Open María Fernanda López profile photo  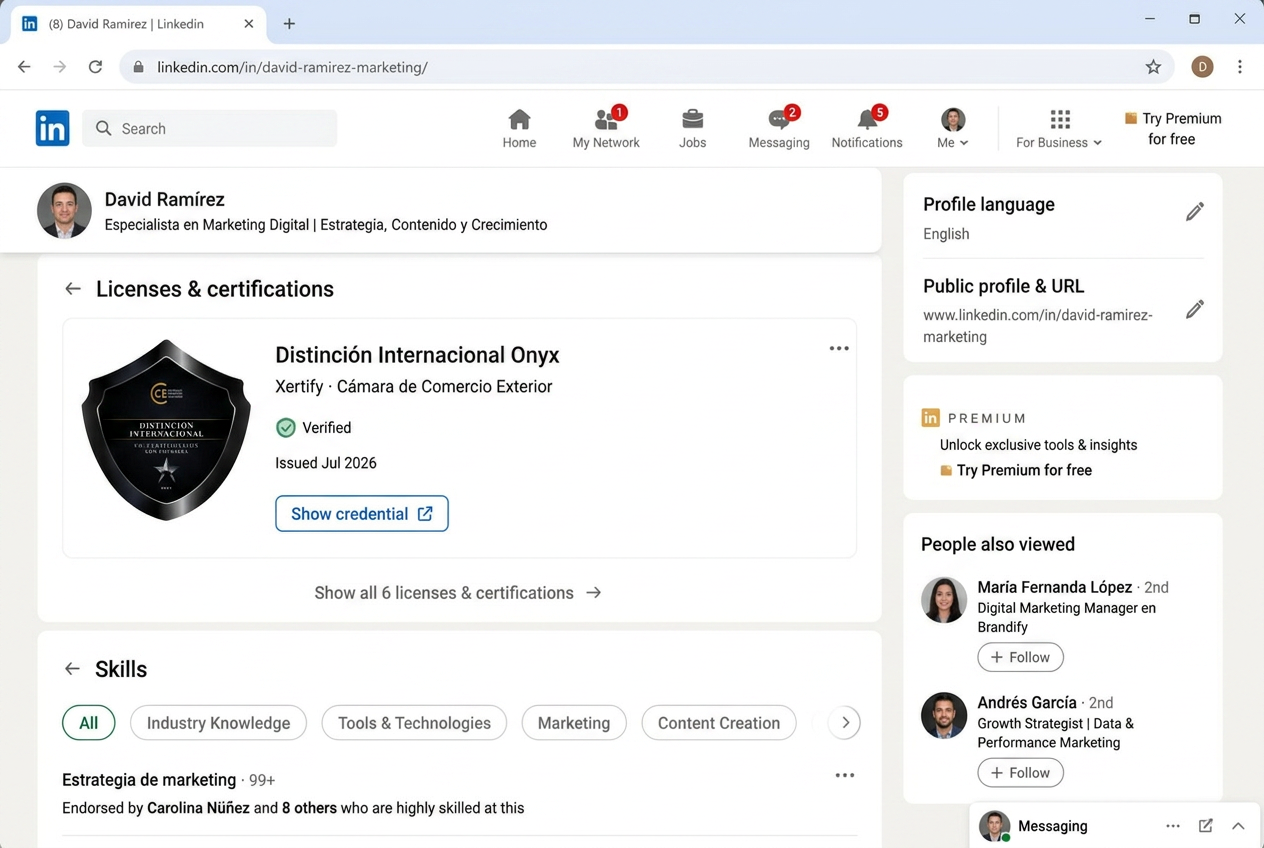(944, 600)
